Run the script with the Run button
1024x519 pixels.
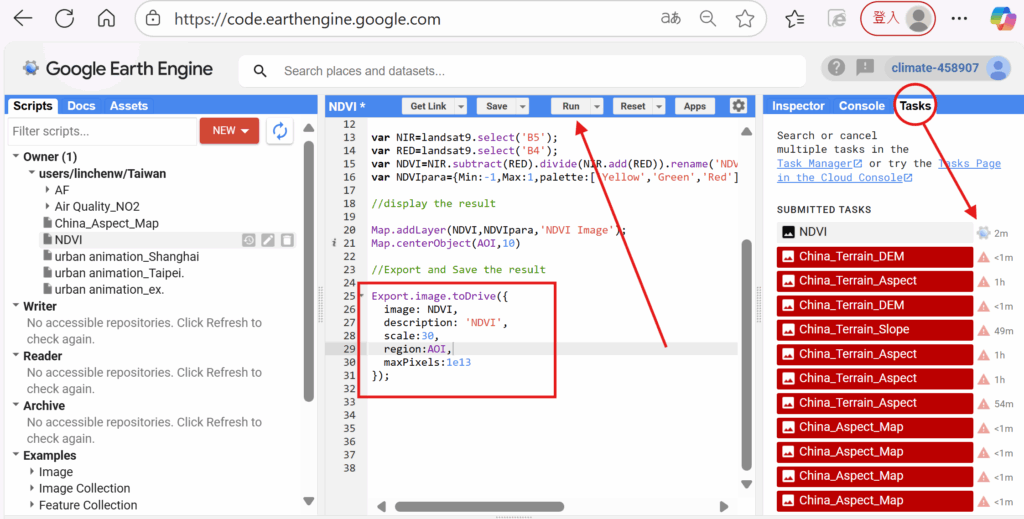point(571,106)
